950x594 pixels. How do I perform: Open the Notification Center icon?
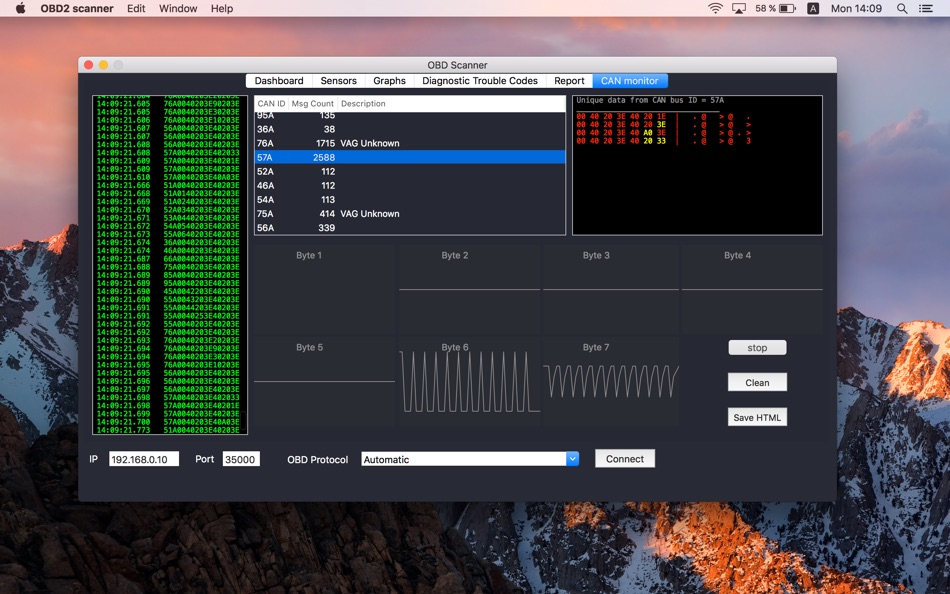pyautogui.click(x=929, y=8)
